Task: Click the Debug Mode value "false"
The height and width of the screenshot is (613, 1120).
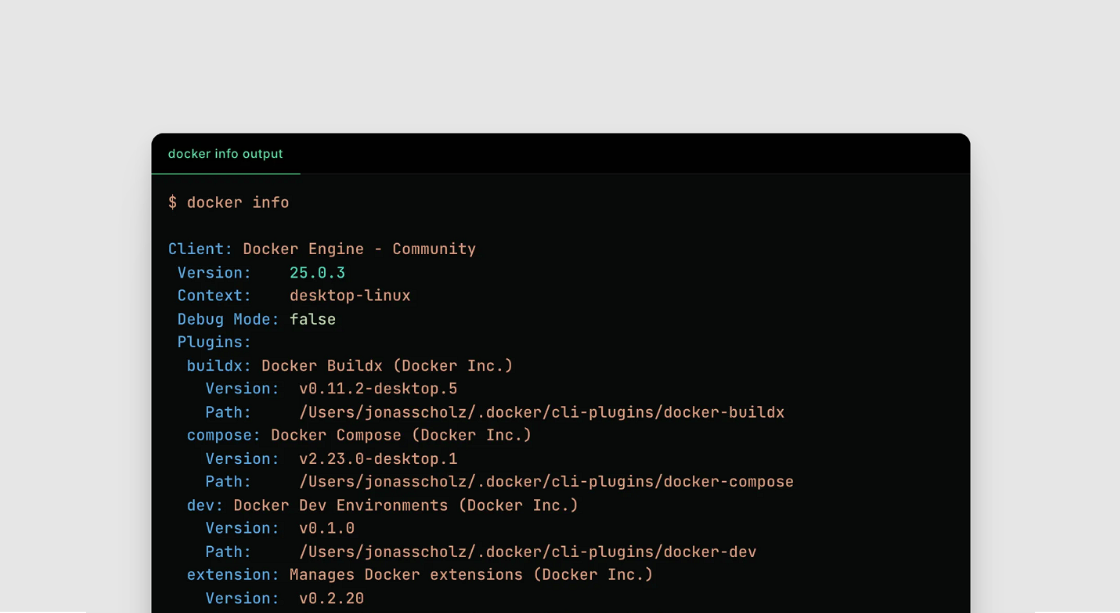Action: pyautogui.click(x=312, y=319)
